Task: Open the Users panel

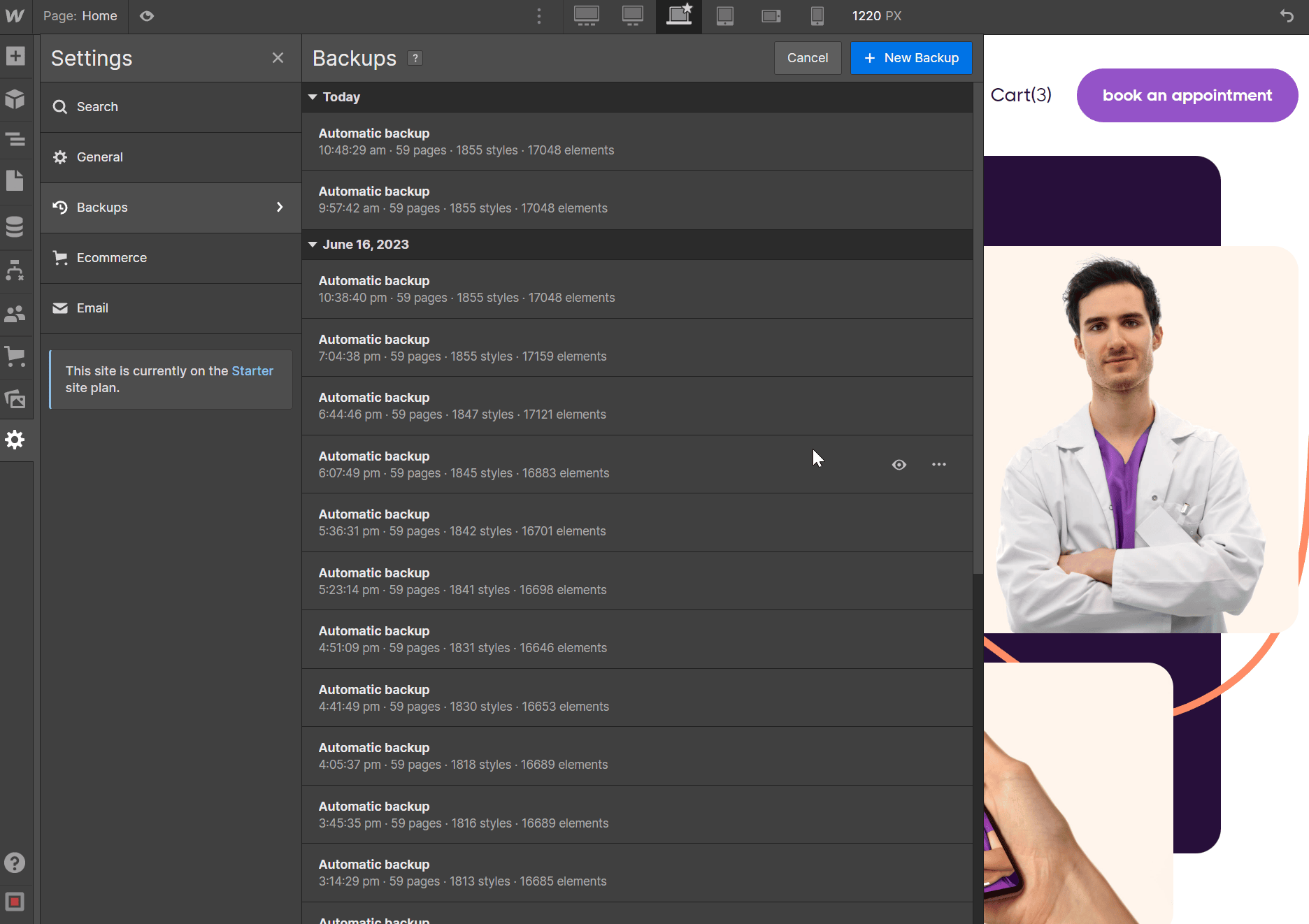Action: (x=15, y=314)
